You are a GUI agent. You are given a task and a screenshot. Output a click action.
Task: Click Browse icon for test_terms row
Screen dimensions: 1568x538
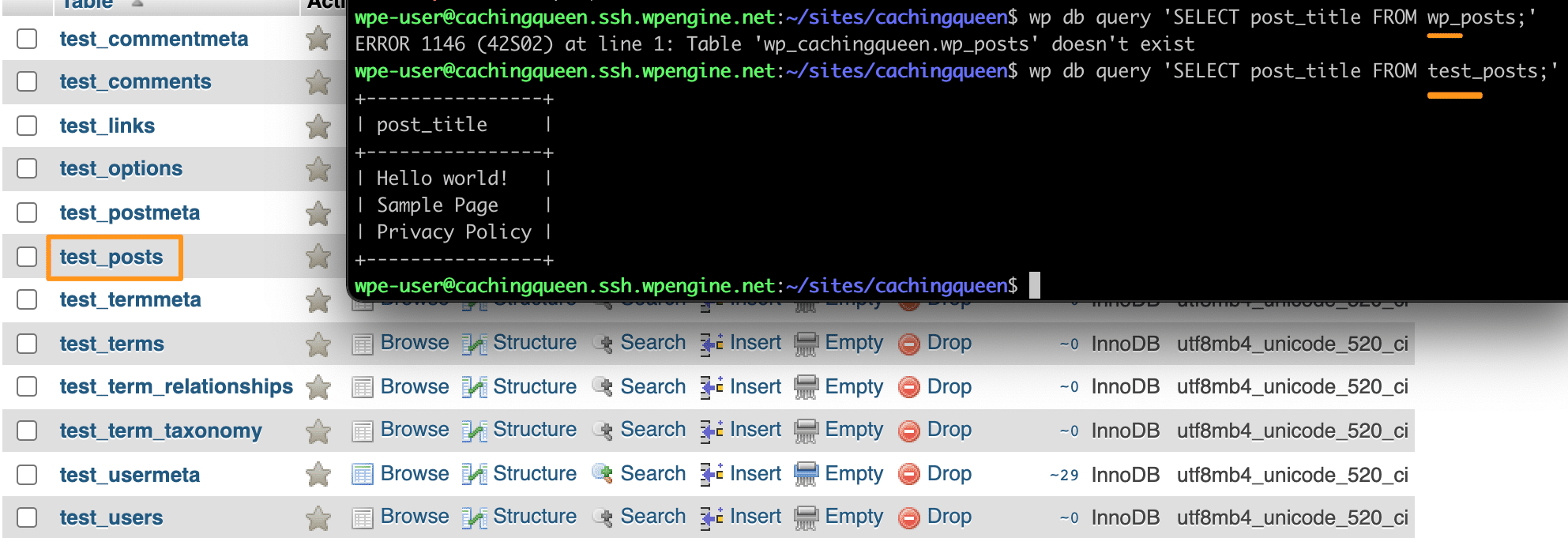point(363,344)
